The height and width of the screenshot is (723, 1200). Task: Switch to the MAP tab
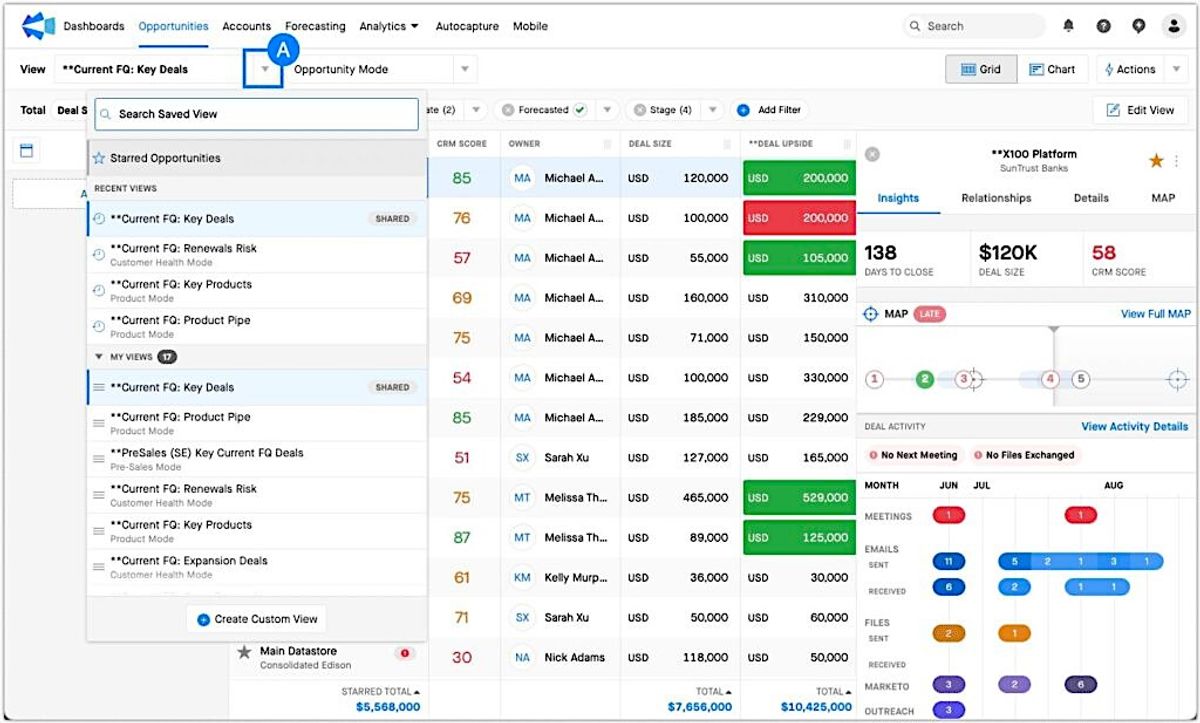coord(1163,198)
